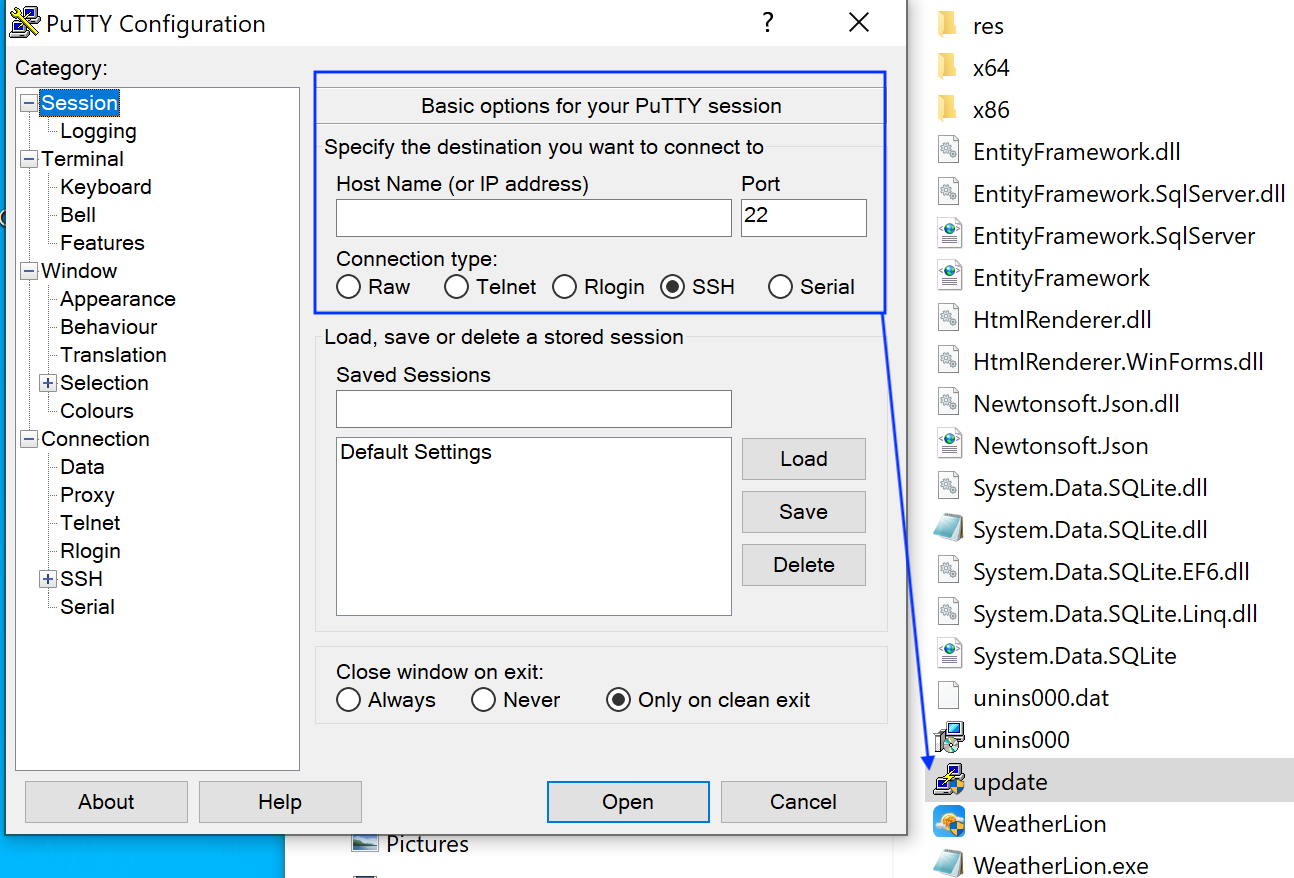
Task: Click the PuTTY icon in title bar
Action: click(24, 23)
